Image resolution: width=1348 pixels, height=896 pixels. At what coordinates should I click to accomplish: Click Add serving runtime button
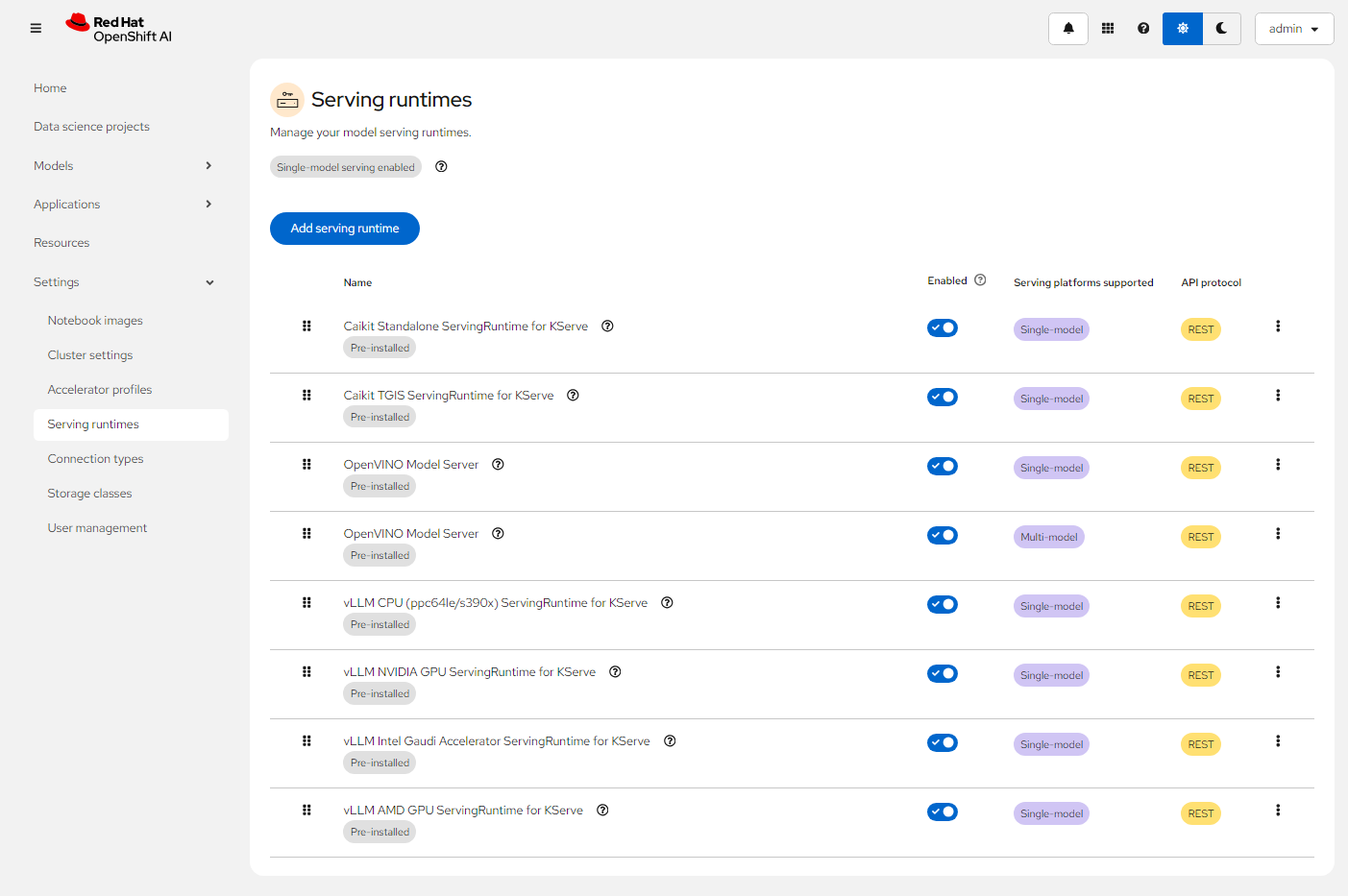coord(345,229)
